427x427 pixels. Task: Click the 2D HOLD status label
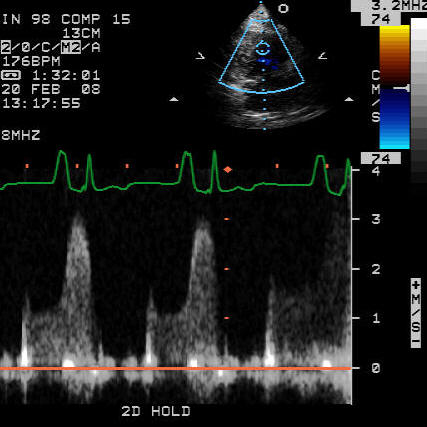(156, 411)
